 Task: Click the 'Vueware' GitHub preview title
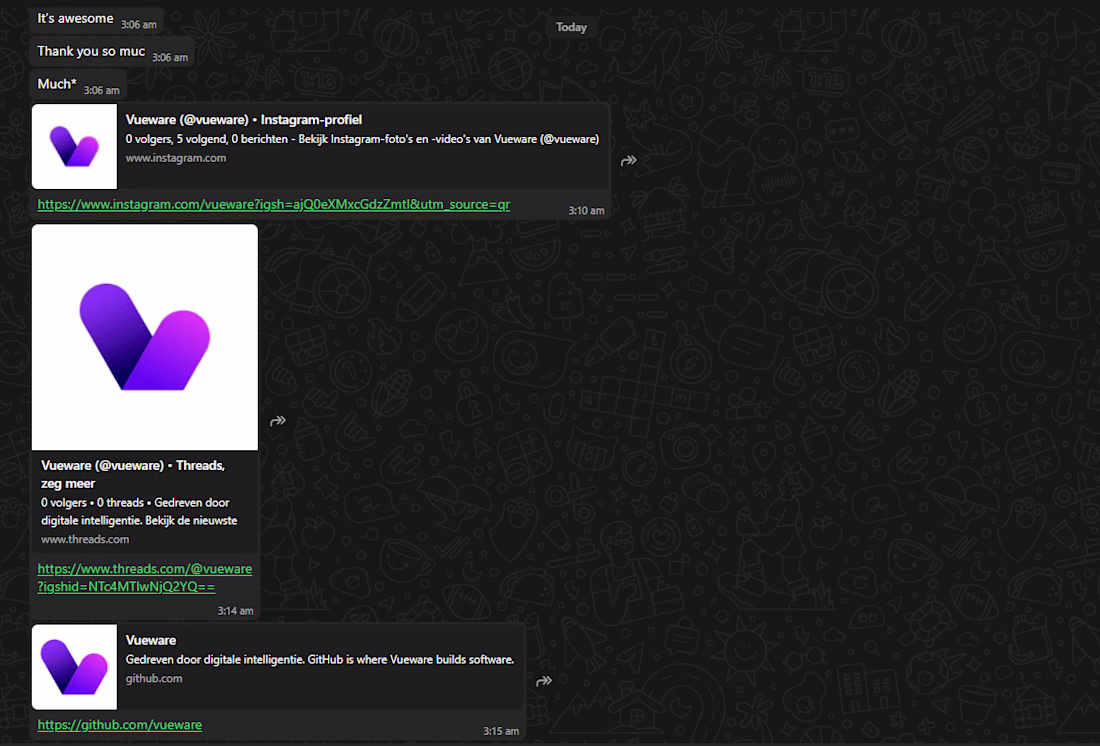click(151, 640)
